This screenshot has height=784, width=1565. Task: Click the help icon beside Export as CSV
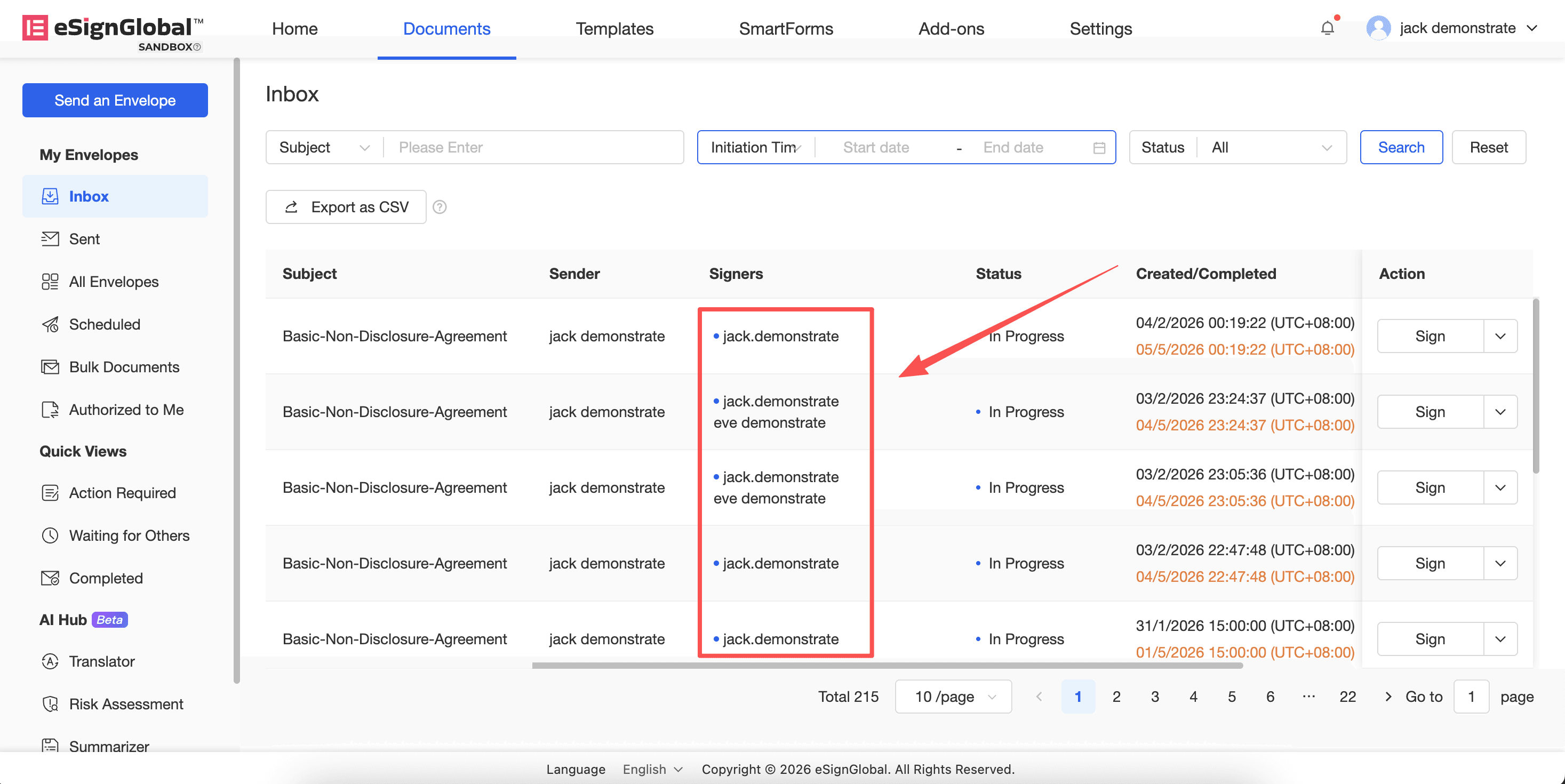click(x=439, y=207)
